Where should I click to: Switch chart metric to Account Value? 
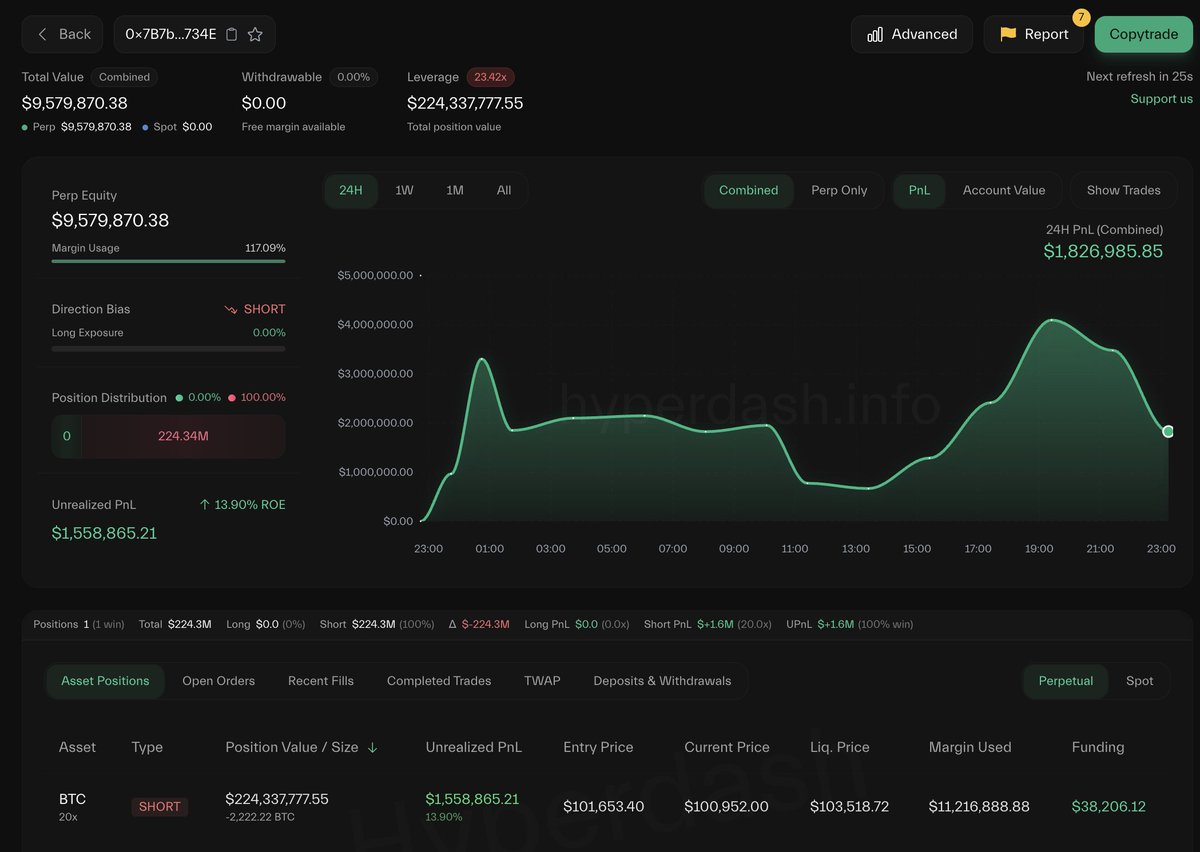(x=1004, y=190)
